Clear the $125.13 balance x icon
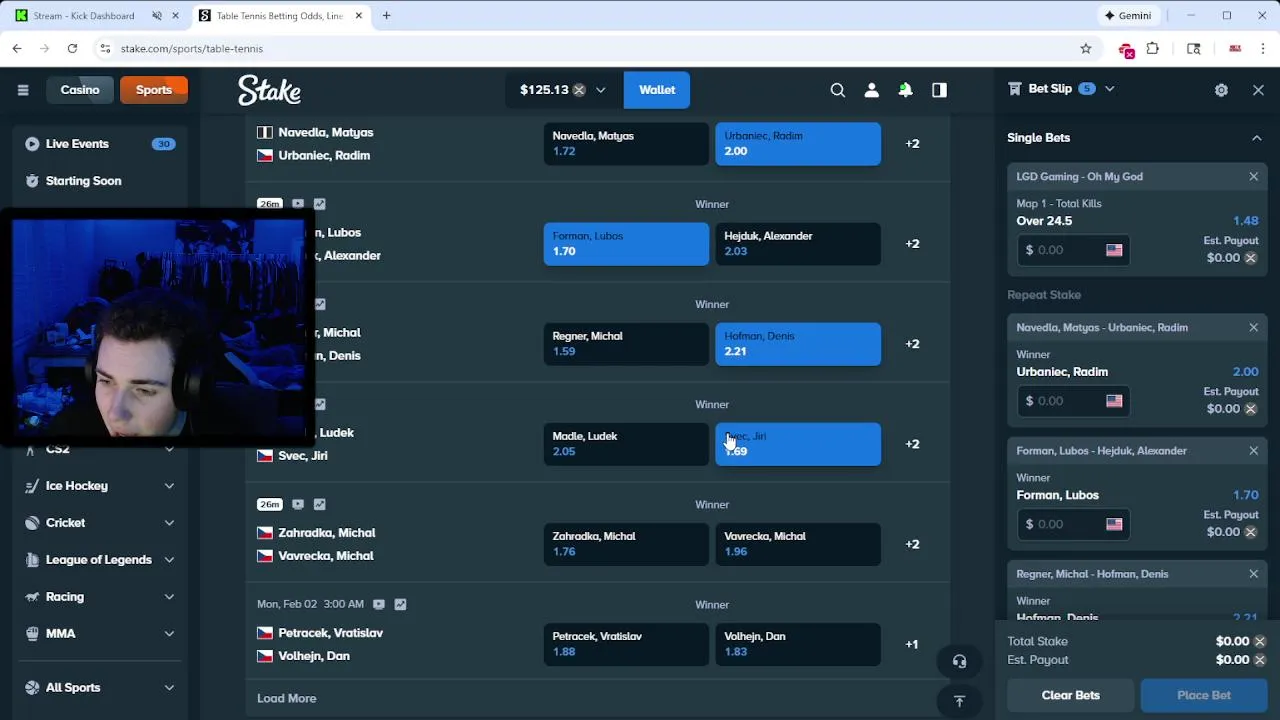 click(579, 90)
